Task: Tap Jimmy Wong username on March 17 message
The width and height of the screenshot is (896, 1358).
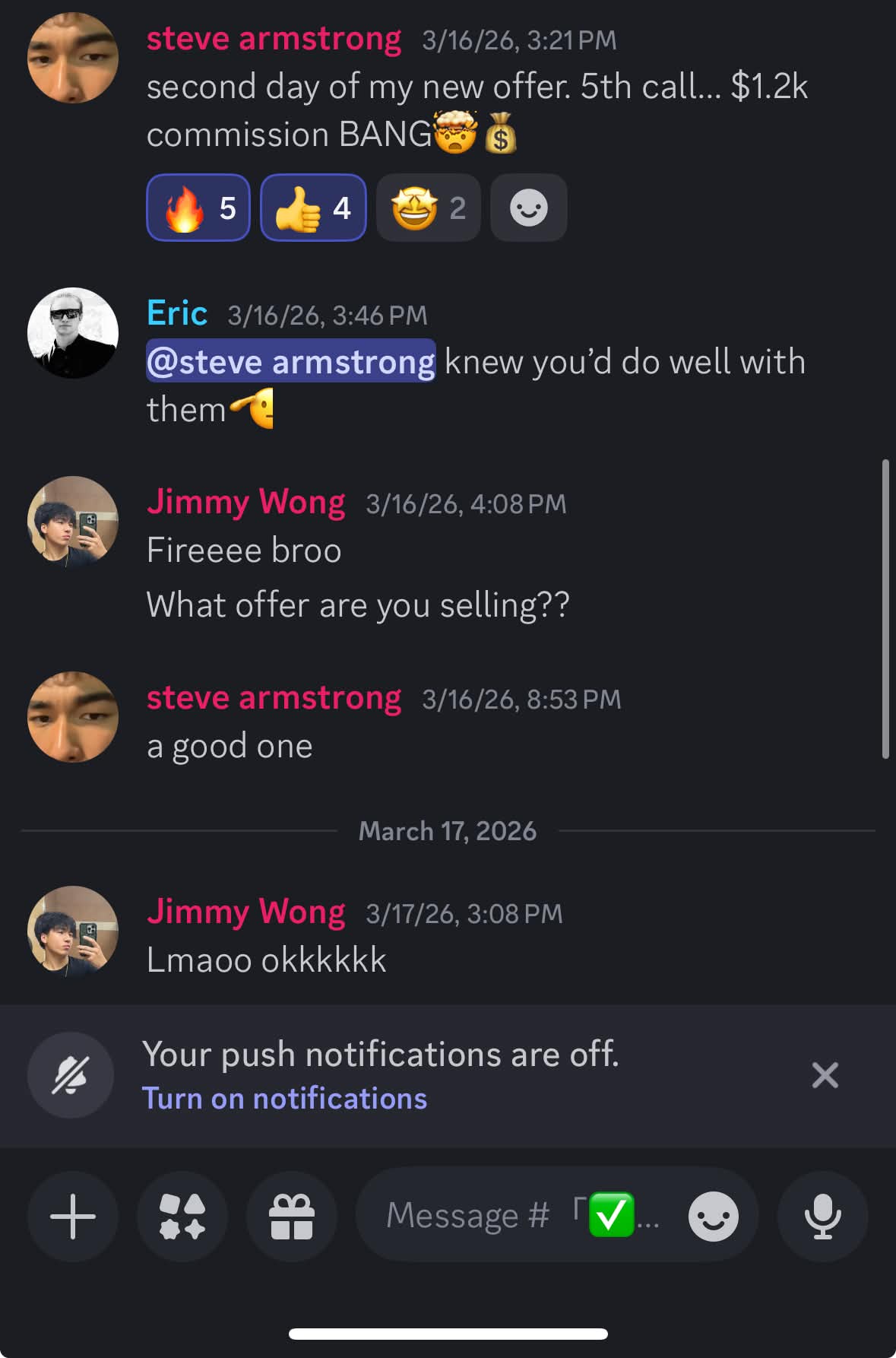Action: 246,912
